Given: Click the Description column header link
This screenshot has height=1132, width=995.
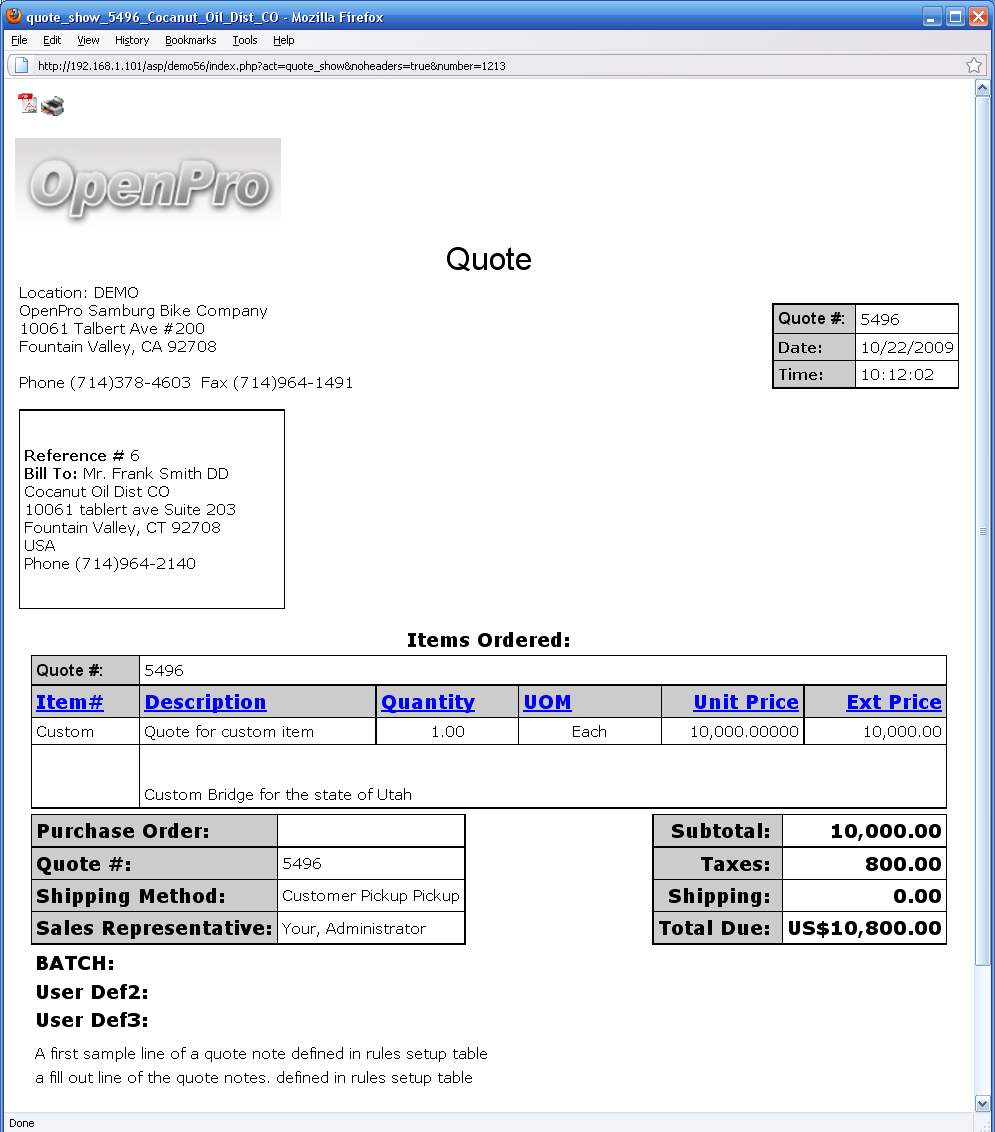Looking at the screenshot, I should tap(205, 702).
